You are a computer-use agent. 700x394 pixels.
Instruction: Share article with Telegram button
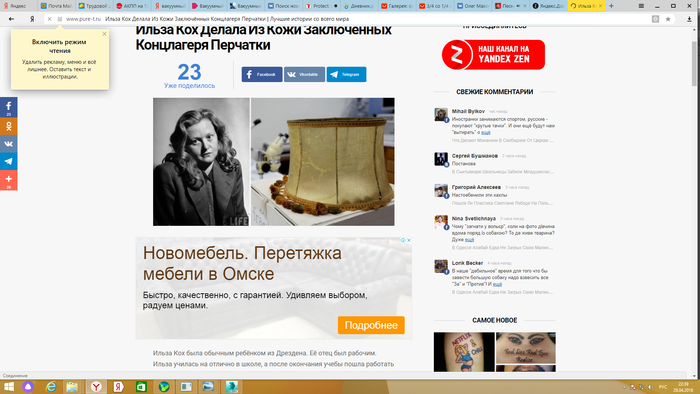click(x=346, y=75)
